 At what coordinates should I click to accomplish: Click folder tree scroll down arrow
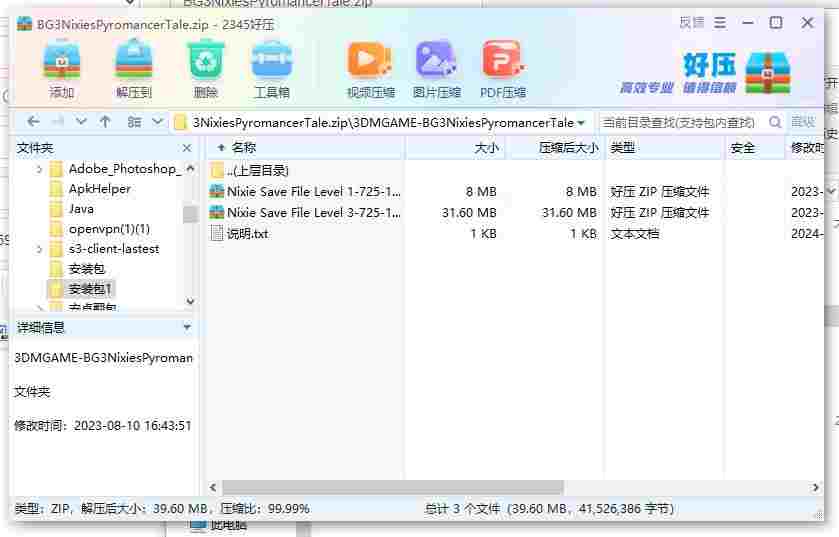[x=190, y=302]
